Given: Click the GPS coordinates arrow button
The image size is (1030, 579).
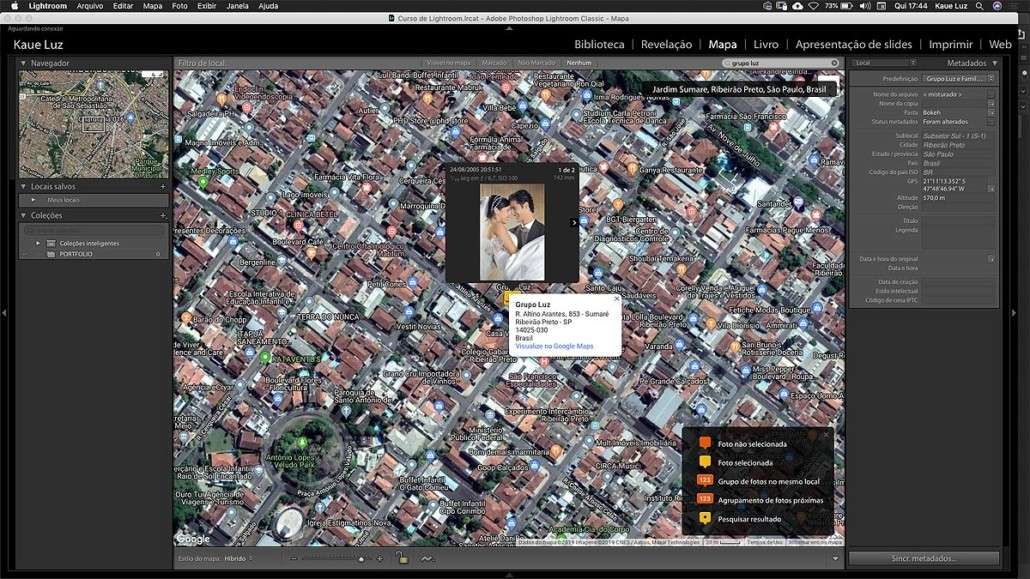Looking at the screenshot, I should click(x=991, y=189).
